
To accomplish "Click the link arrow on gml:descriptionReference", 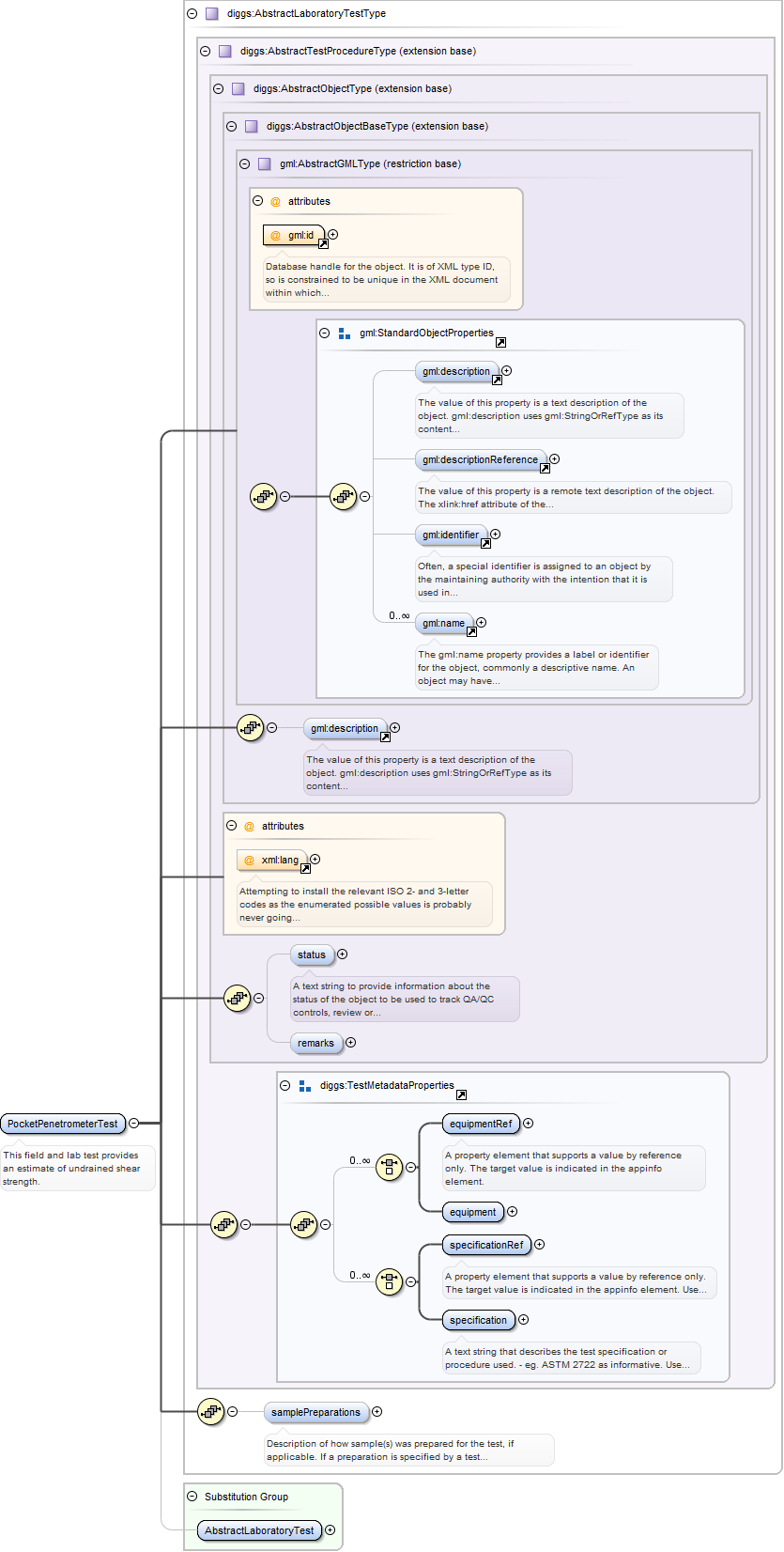I will (x=544, y=468).
